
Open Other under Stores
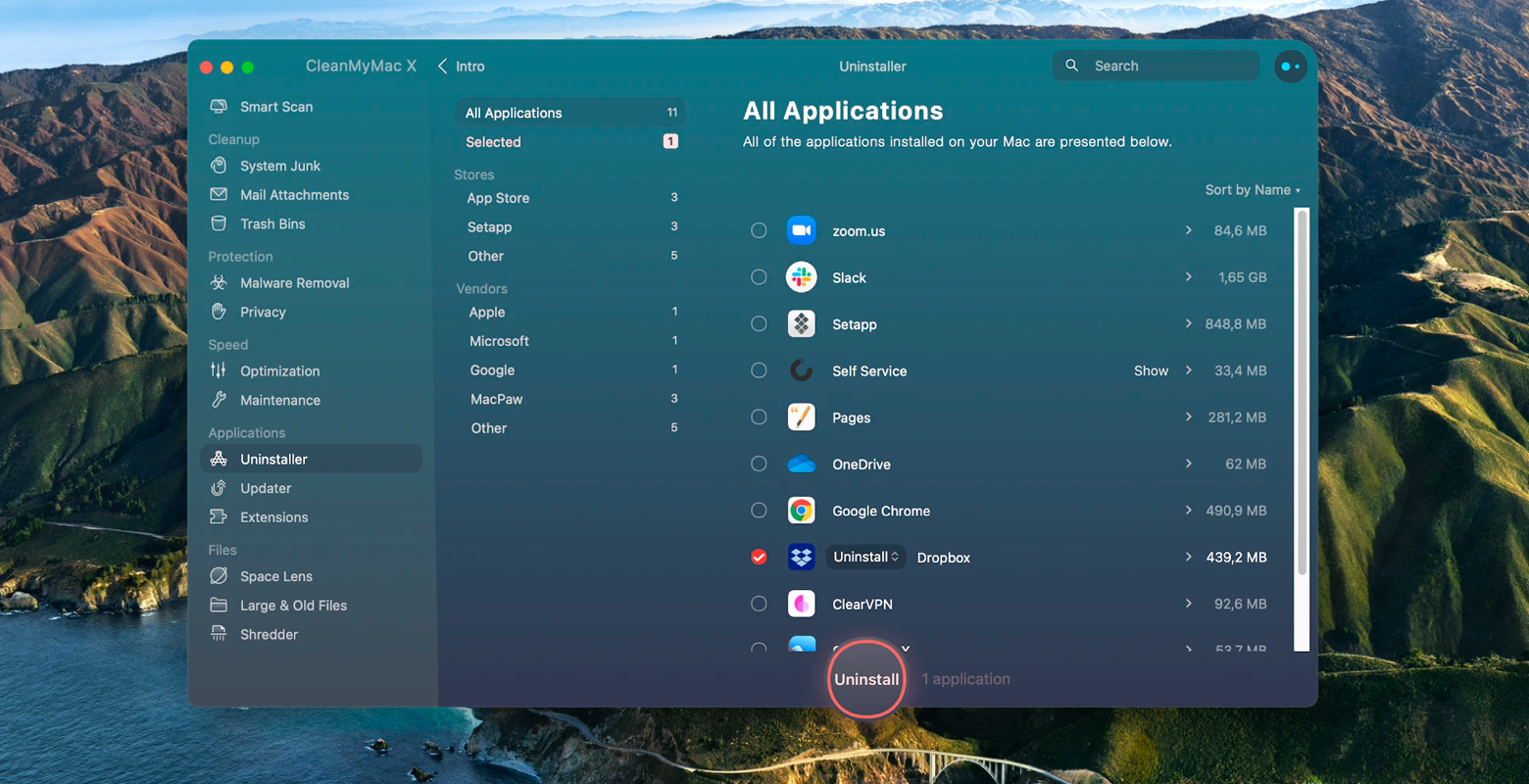[570, 256]
